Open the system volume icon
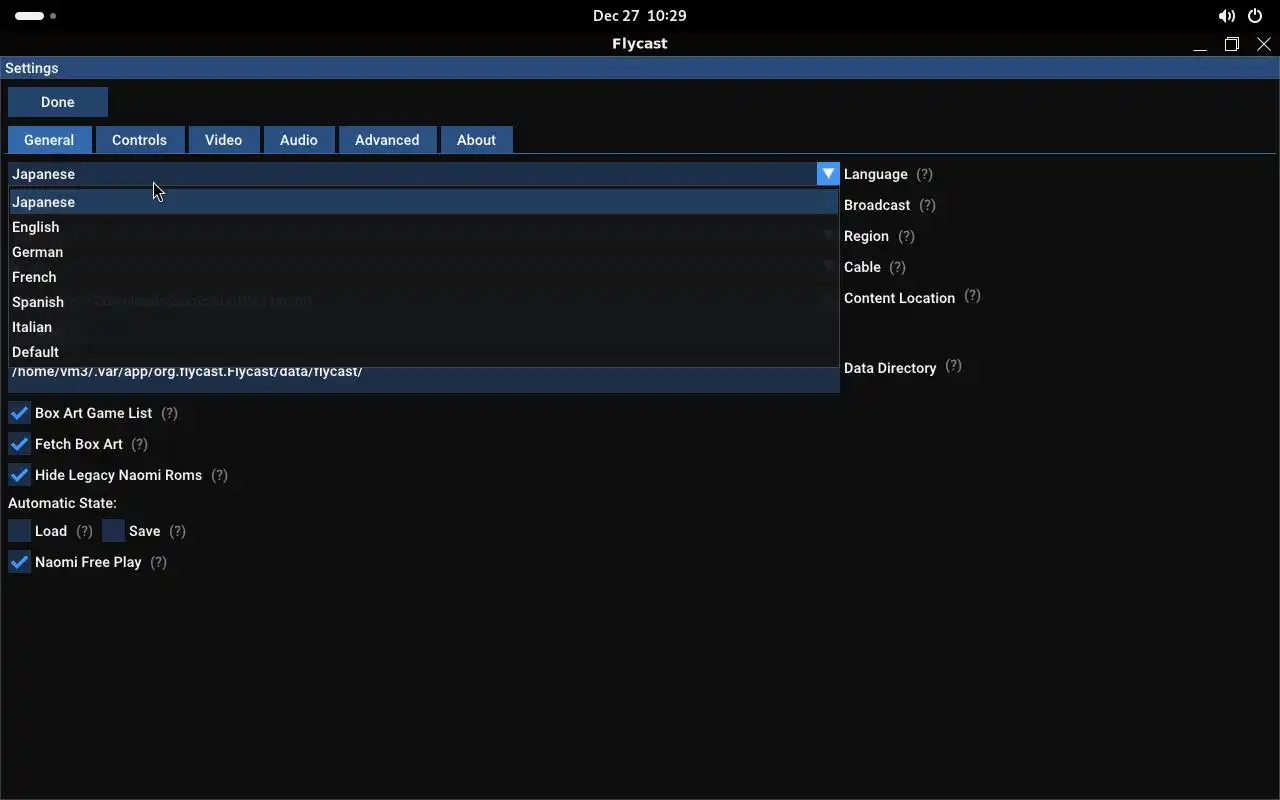 [x=1226, y=16]
